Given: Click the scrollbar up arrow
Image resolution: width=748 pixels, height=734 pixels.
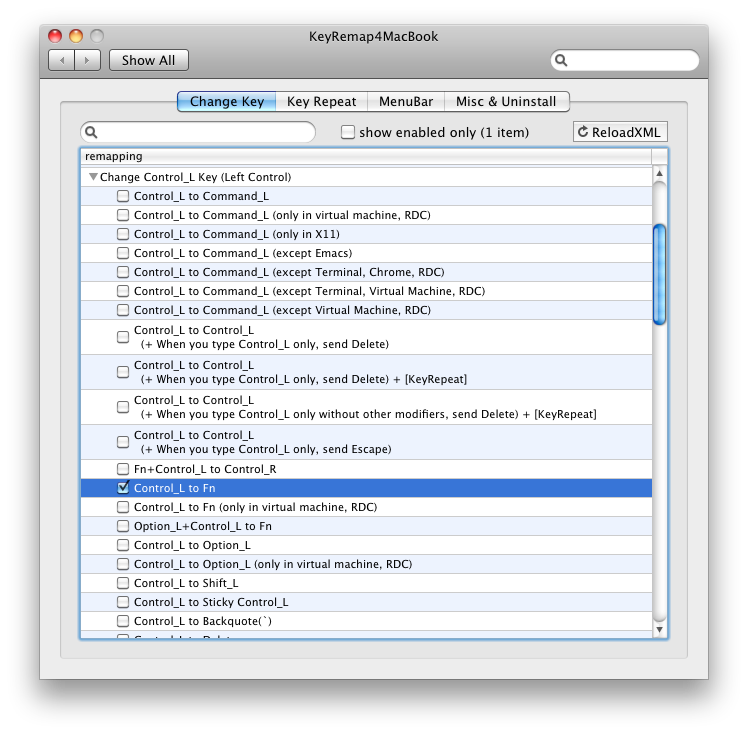Looking at the screenshot, I should 659,175.
